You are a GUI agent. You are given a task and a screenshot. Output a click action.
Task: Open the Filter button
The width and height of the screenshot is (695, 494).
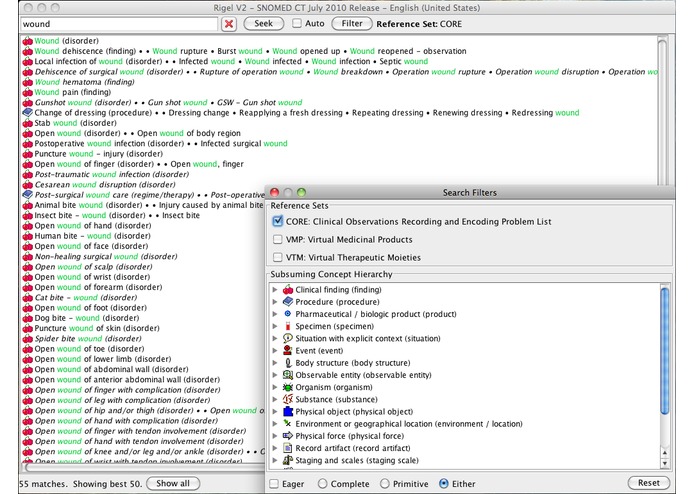point(351,23)
